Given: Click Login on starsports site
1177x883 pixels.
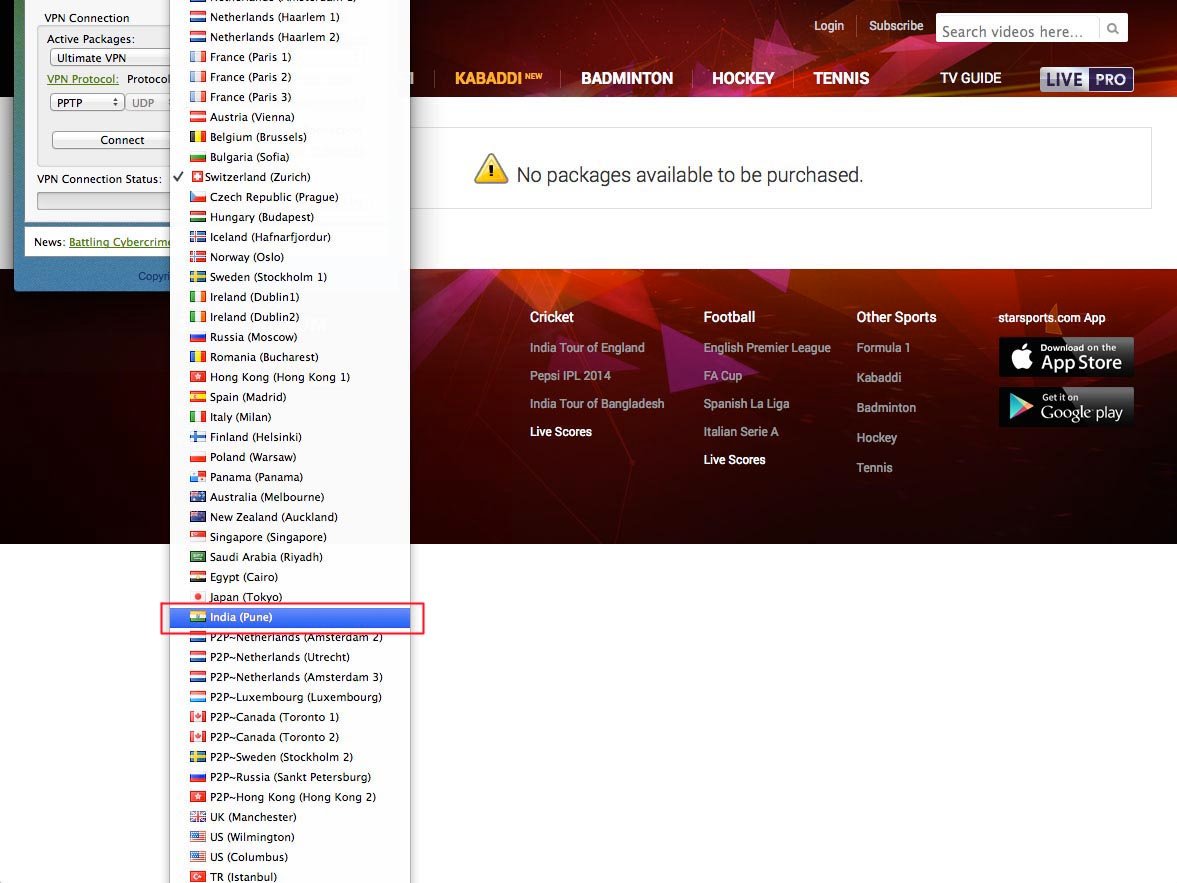Looking at the screenshot, I should point(829,26).
